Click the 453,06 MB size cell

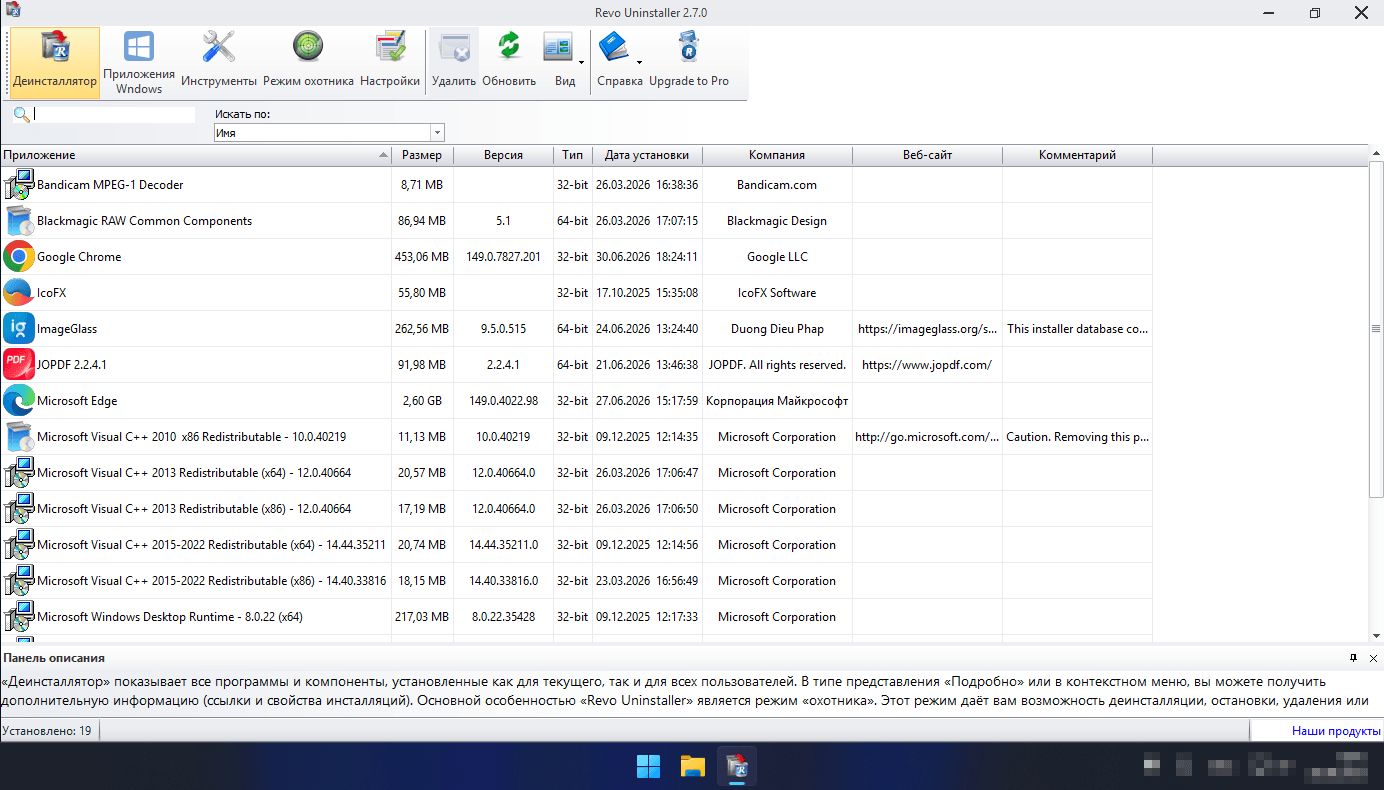point(422,257)
